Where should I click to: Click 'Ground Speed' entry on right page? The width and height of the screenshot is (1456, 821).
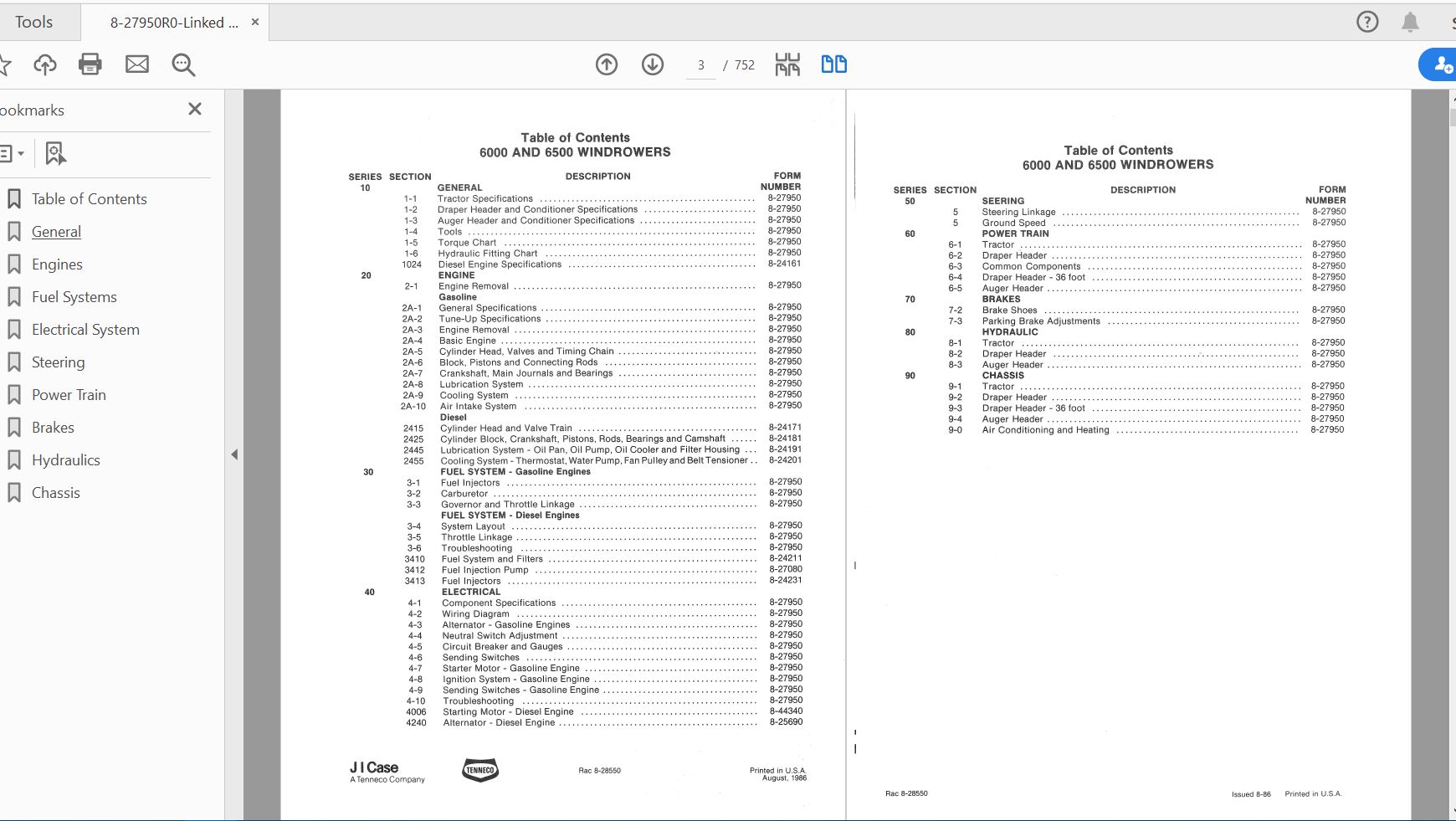point(1013,223)
